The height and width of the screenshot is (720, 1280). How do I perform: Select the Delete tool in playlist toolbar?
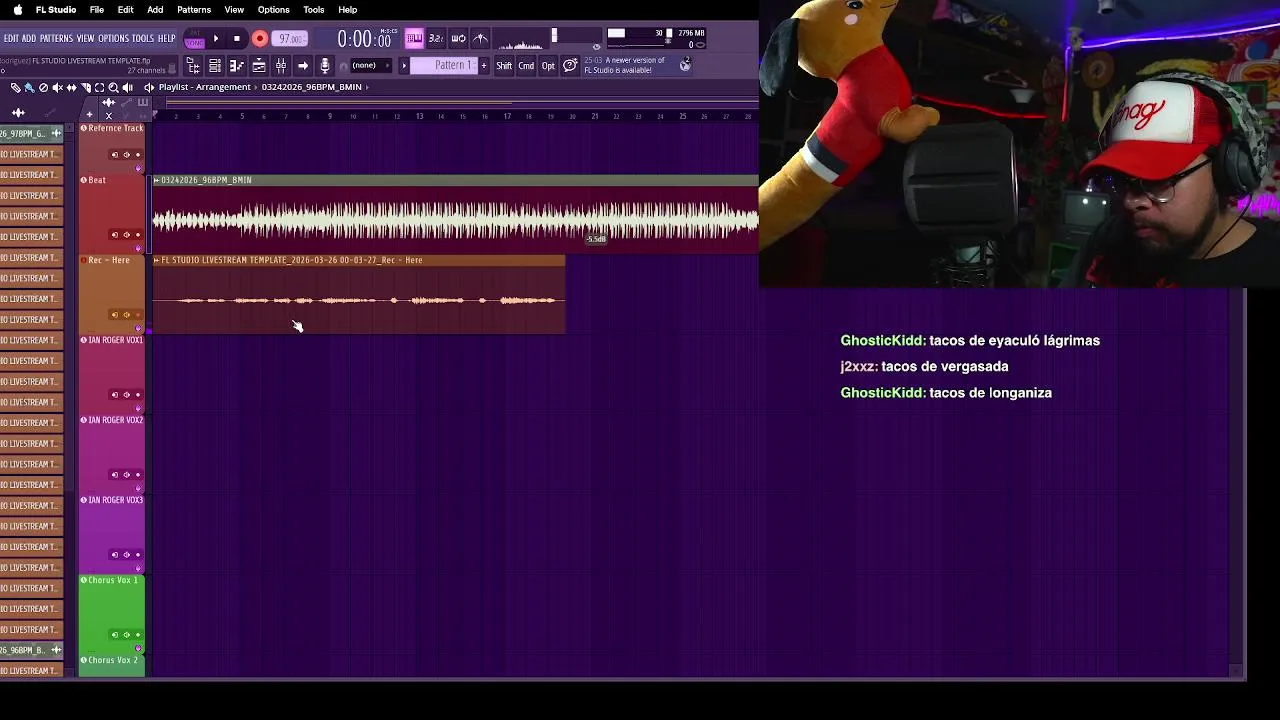(x=43, y=88)
